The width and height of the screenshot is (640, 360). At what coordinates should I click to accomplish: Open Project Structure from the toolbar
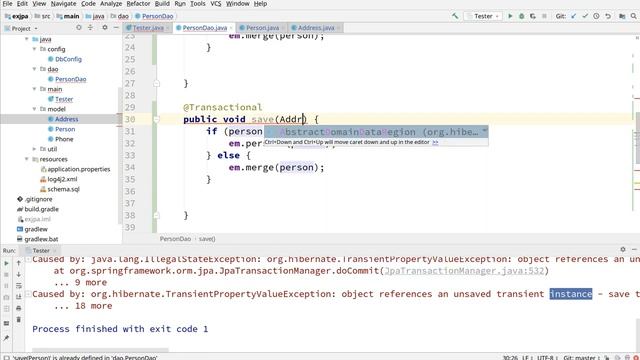[x=622, y=16]
